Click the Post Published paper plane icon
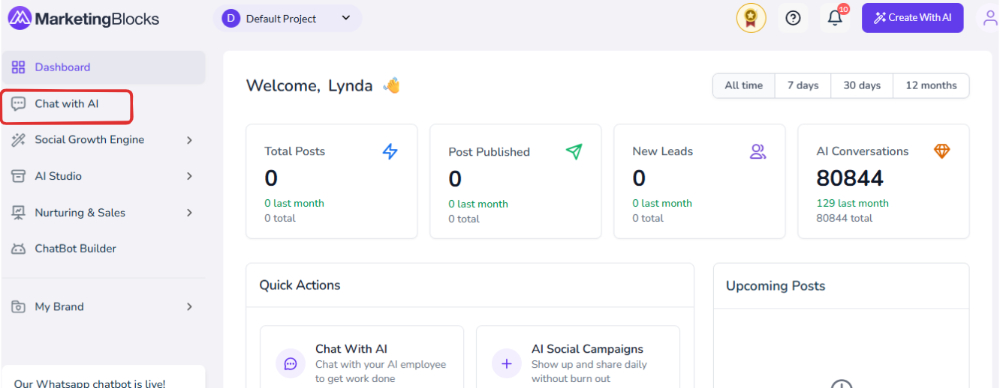 pos(574,151)
